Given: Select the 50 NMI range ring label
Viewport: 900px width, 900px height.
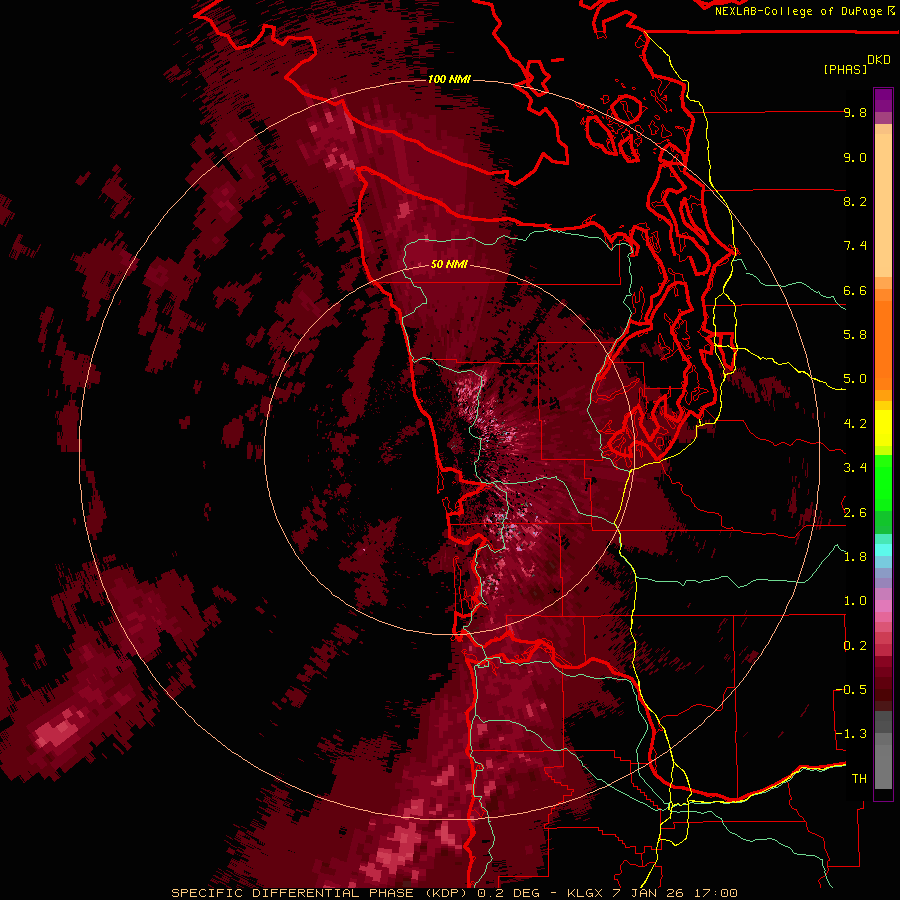Looking at the screenshot, I should (x=449, y=264).
